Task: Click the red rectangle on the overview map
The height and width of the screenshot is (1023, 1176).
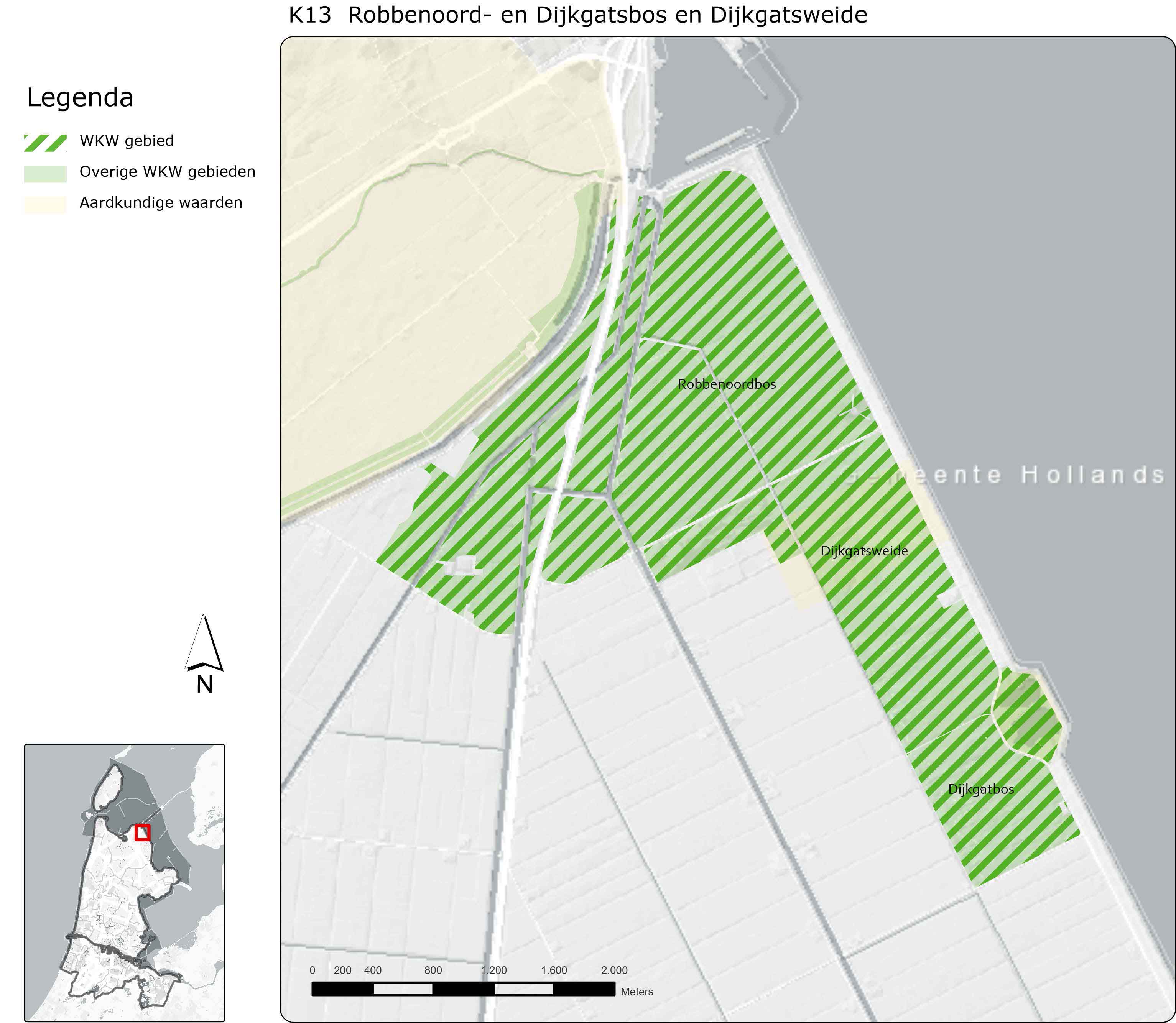Action: [x=142, y=833]
